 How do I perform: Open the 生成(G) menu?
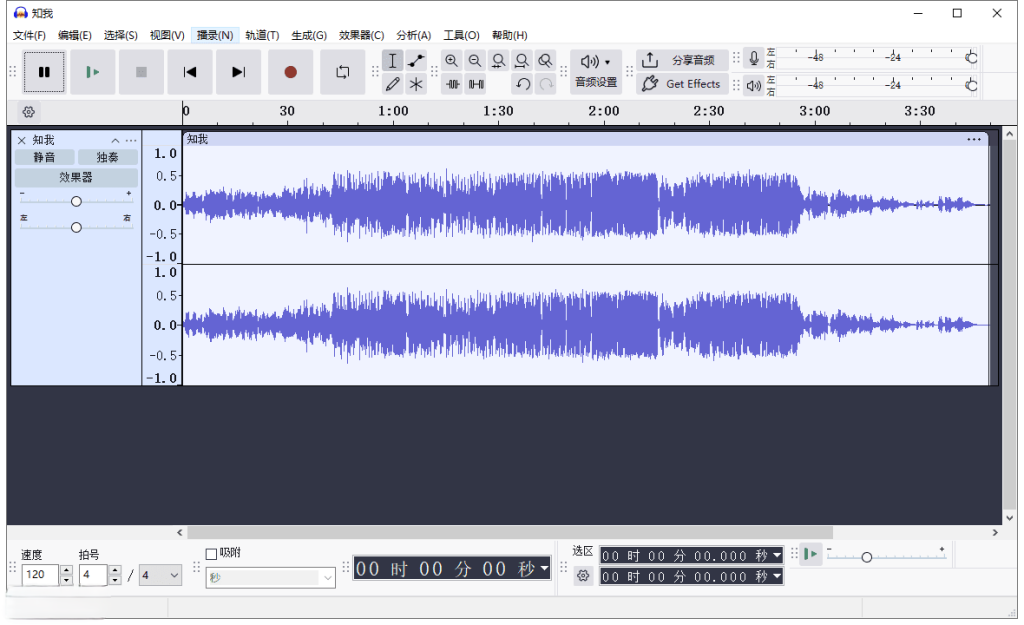point(309,35)
